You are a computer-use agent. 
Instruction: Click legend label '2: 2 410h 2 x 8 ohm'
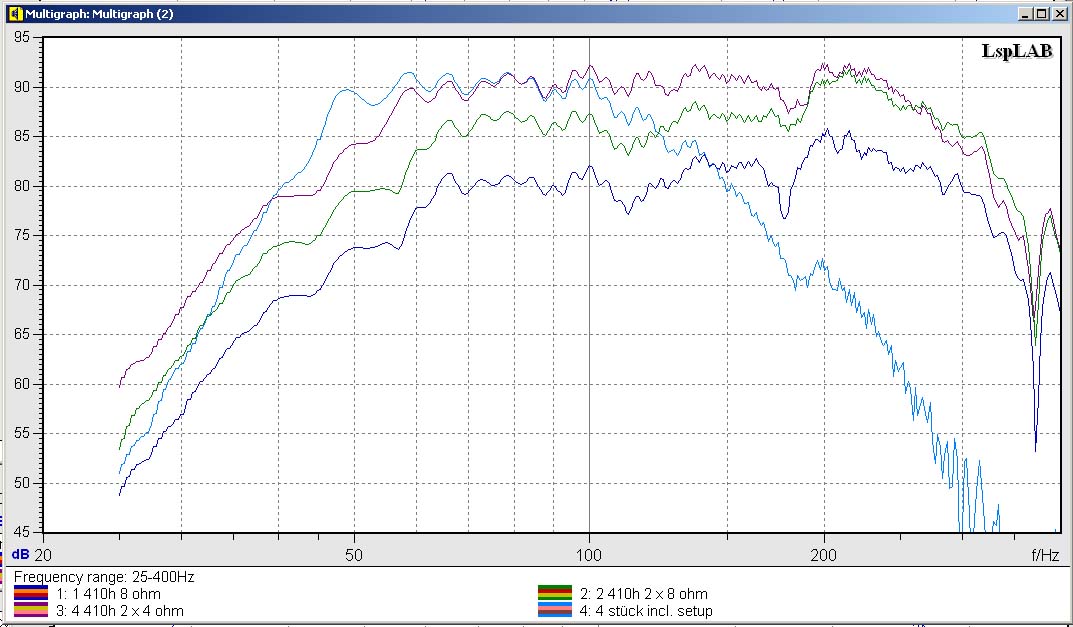(x=644, y=593)
